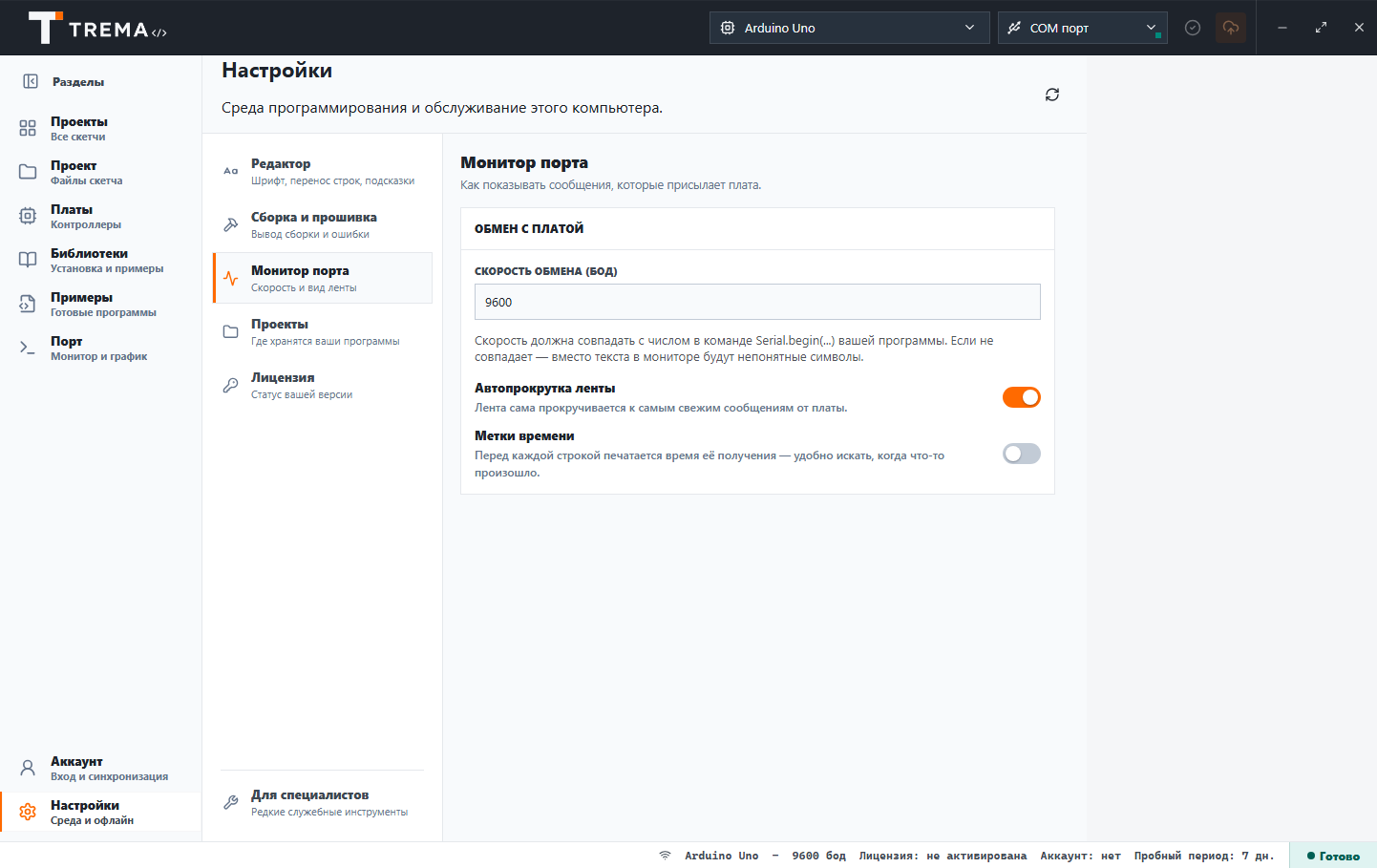
Task: Open the Arduino Uno board dropdown
Action: pyautogui.click(x=850, y=28)
